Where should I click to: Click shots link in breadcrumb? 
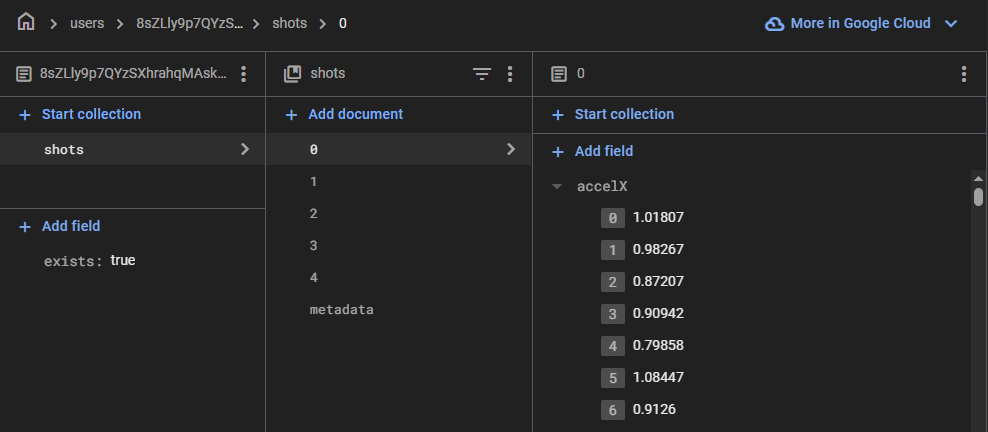click(x=290, y=23)
